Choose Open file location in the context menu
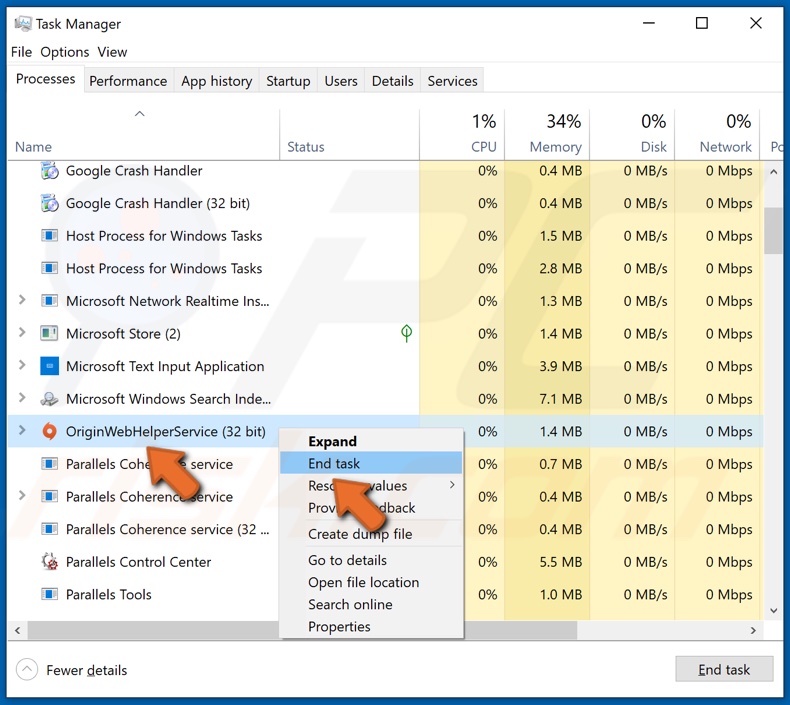The image size is (790, 705). coord(371,582)
